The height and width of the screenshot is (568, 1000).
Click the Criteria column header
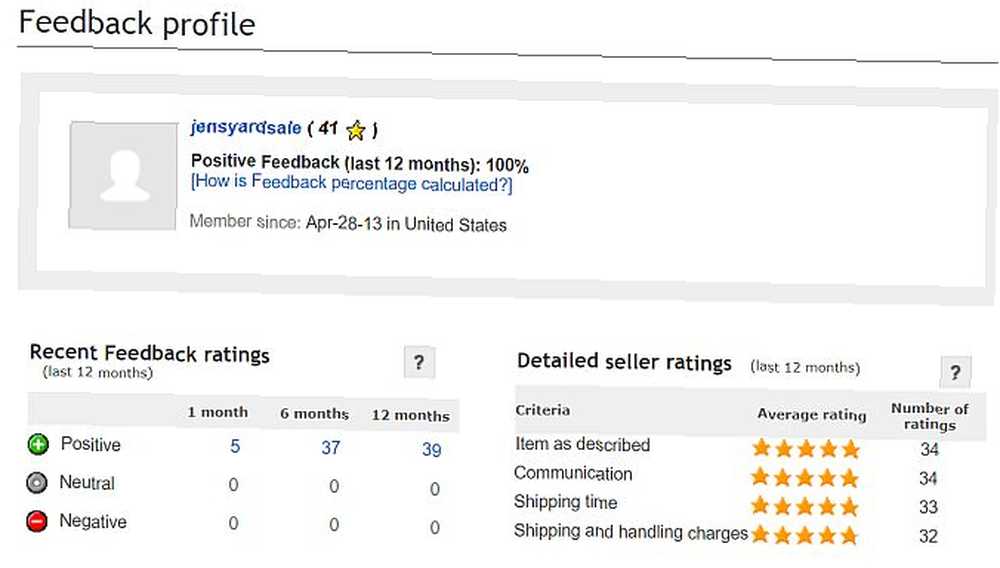(543, 410)
